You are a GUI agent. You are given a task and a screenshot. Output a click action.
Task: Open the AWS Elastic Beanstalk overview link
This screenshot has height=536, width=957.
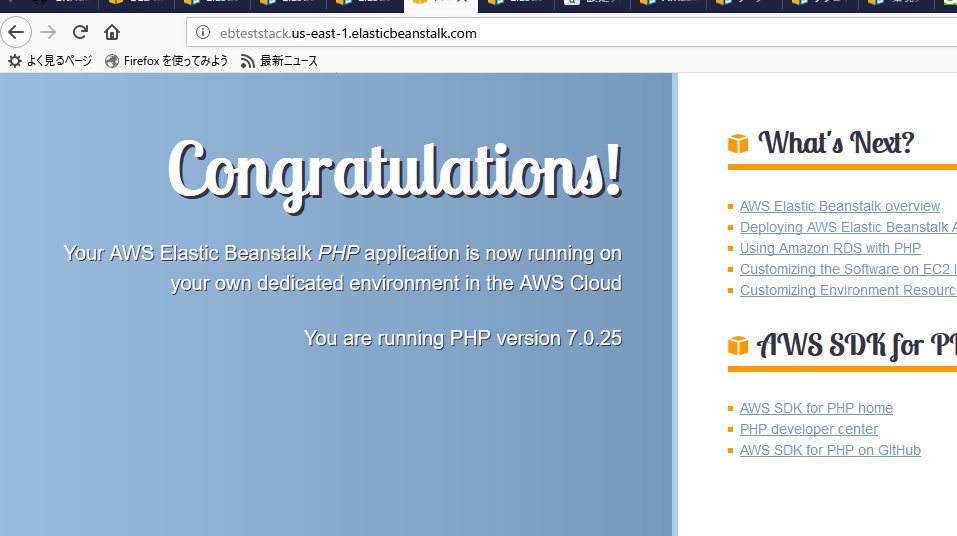pos(839,206)
